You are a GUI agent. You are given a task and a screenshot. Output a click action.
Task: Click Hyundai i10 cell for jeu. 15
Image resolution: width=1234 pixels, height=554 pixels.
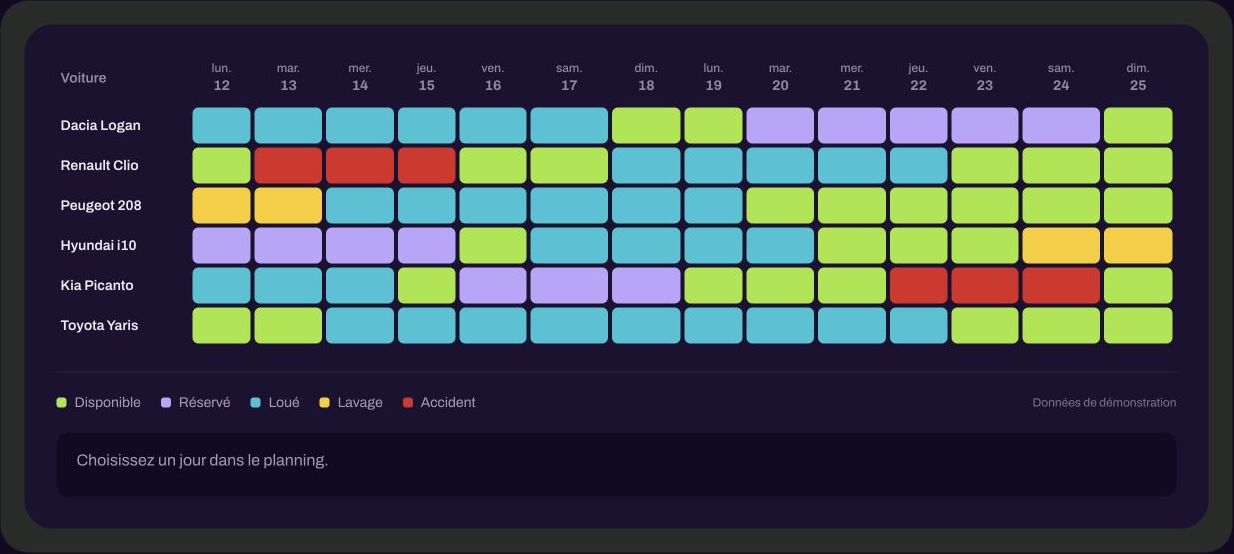[427, 246]
